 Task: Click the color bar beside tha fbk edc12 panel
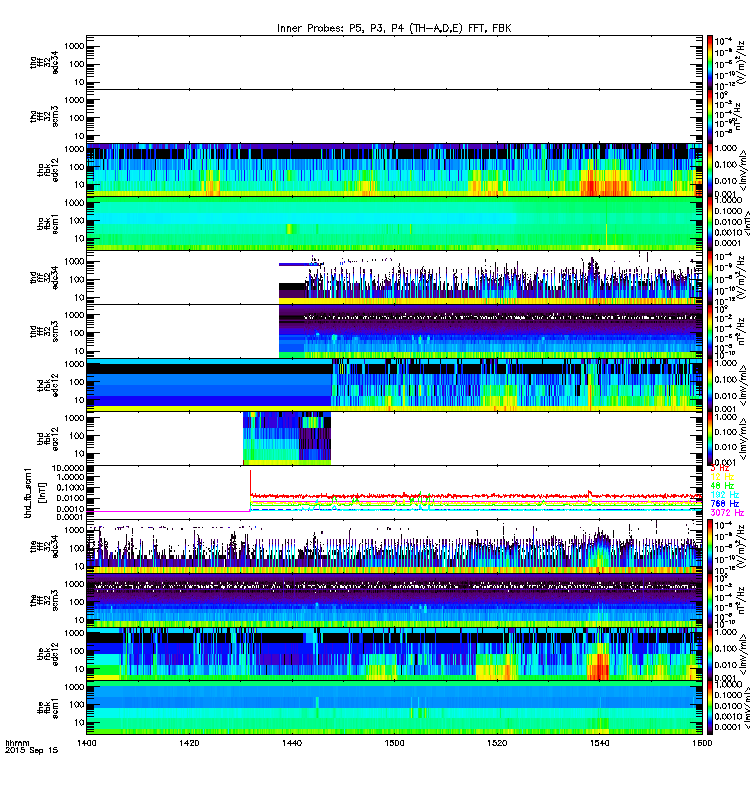710,170
